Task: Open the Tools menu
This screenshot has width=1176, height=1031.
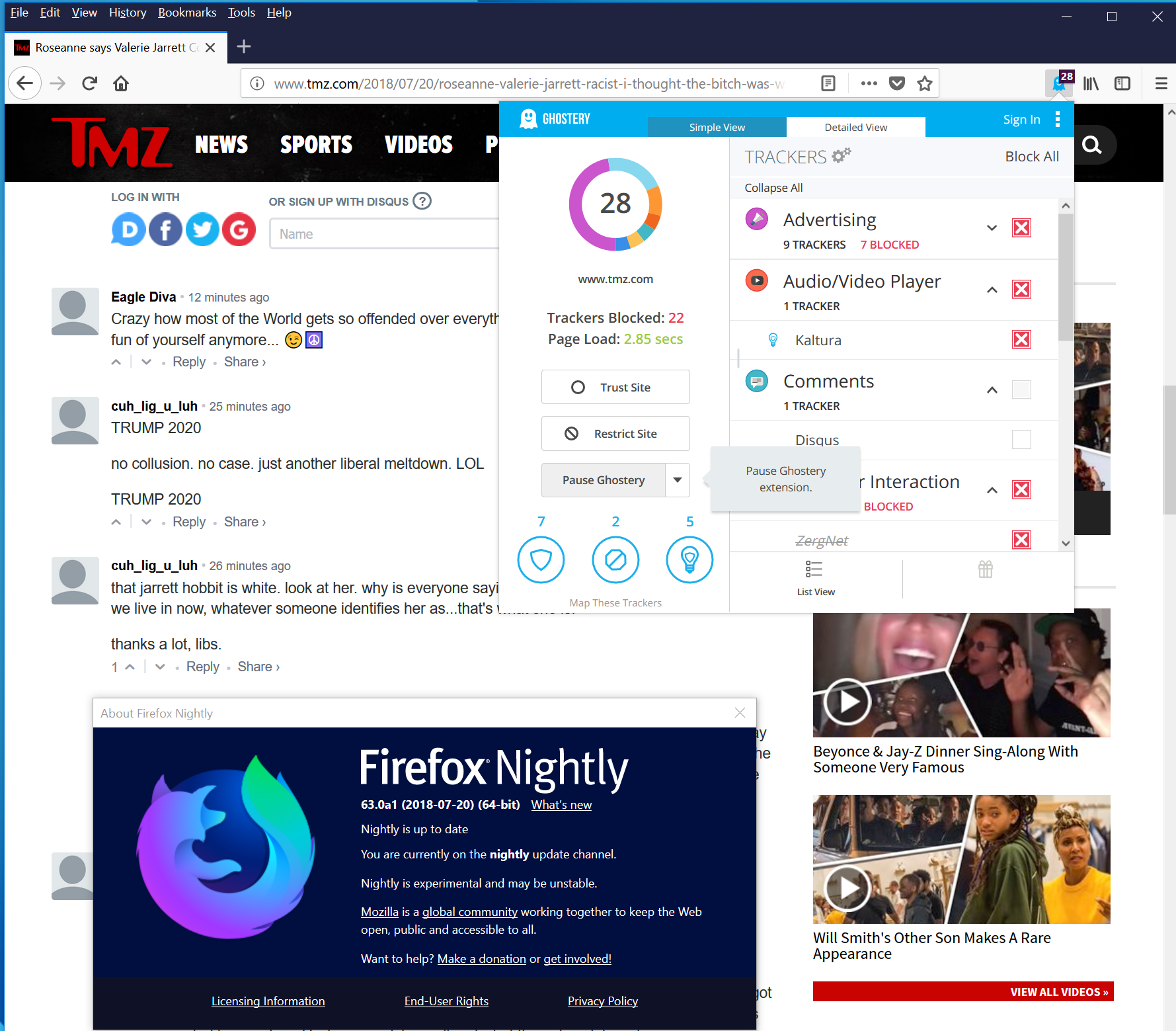Action: pos(241,13)
